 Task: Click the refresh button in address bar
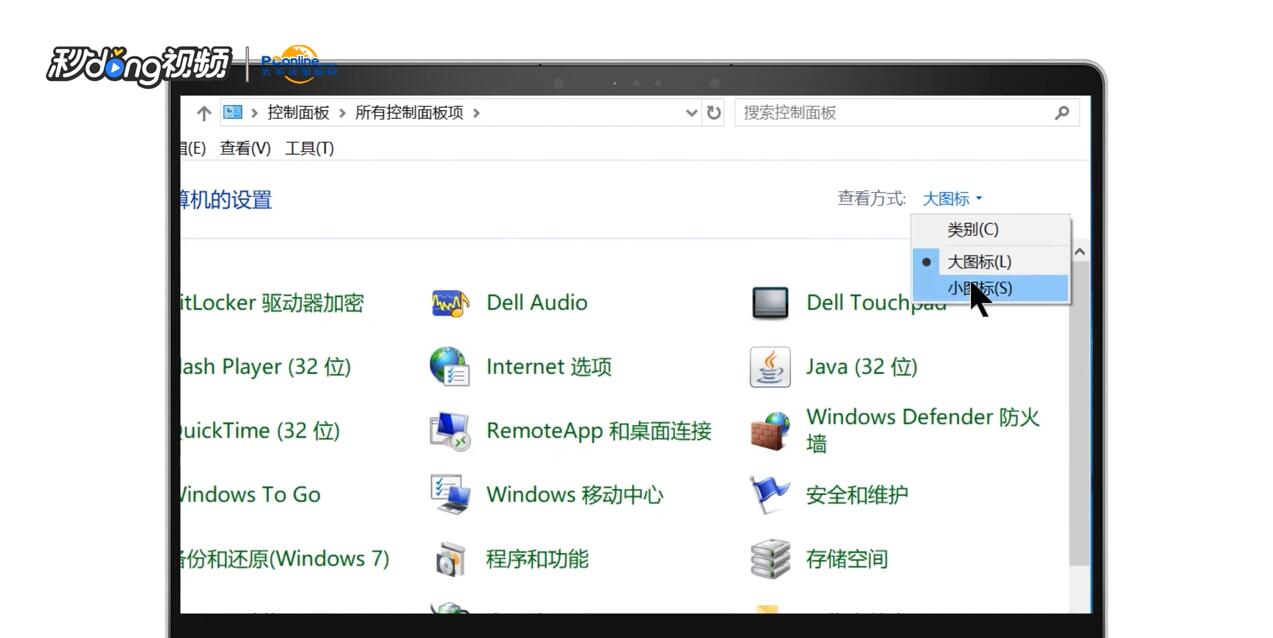click(x=714, y=113)
